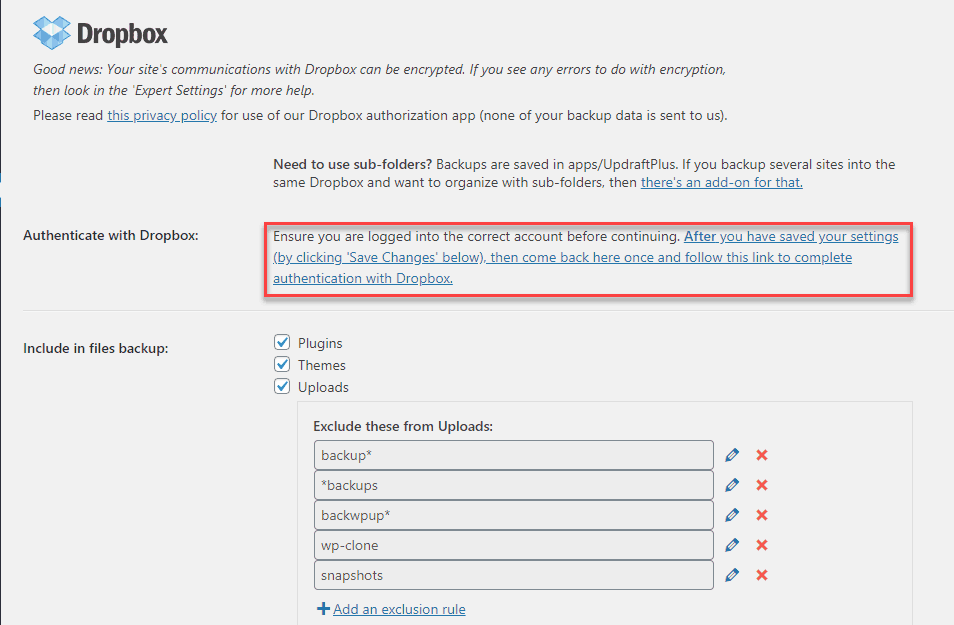Screen dimensions: 954x625
Task: Click the plus icon to add rule
Action: tap(324, 609)
